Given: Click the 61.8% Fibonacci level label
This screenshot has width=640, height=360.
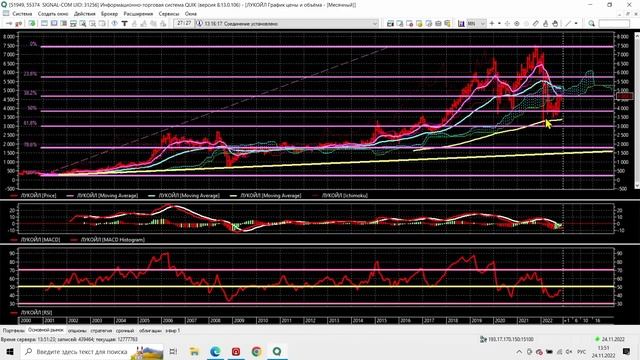Looking at the screenshot, I should click(30, 123).
